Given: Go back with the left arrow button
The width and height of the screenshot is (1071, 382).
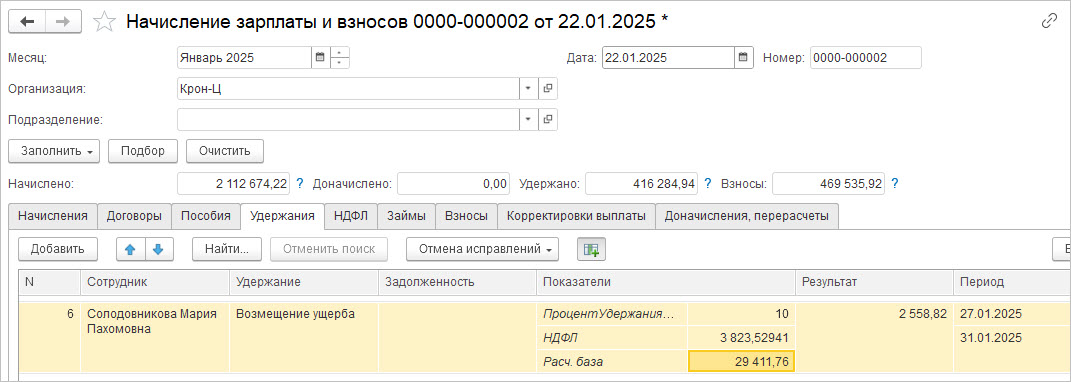Looking at the screenshot, I should 27,21.
